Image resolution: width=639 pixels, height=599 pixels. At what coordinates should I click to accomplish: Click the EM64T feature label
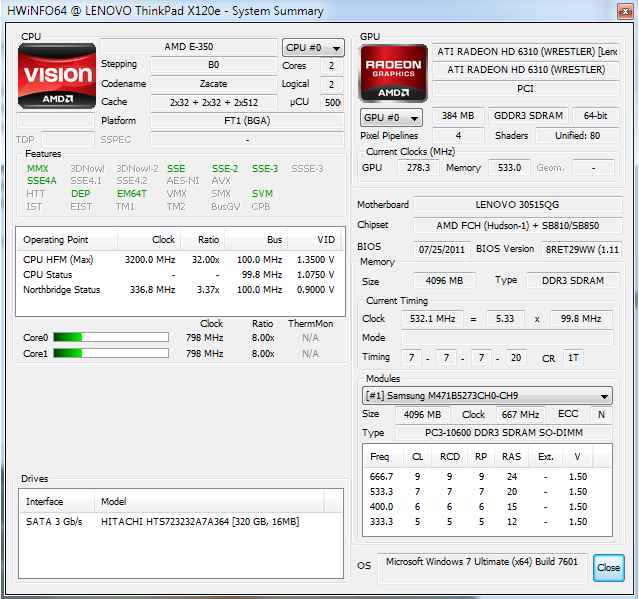132,194
